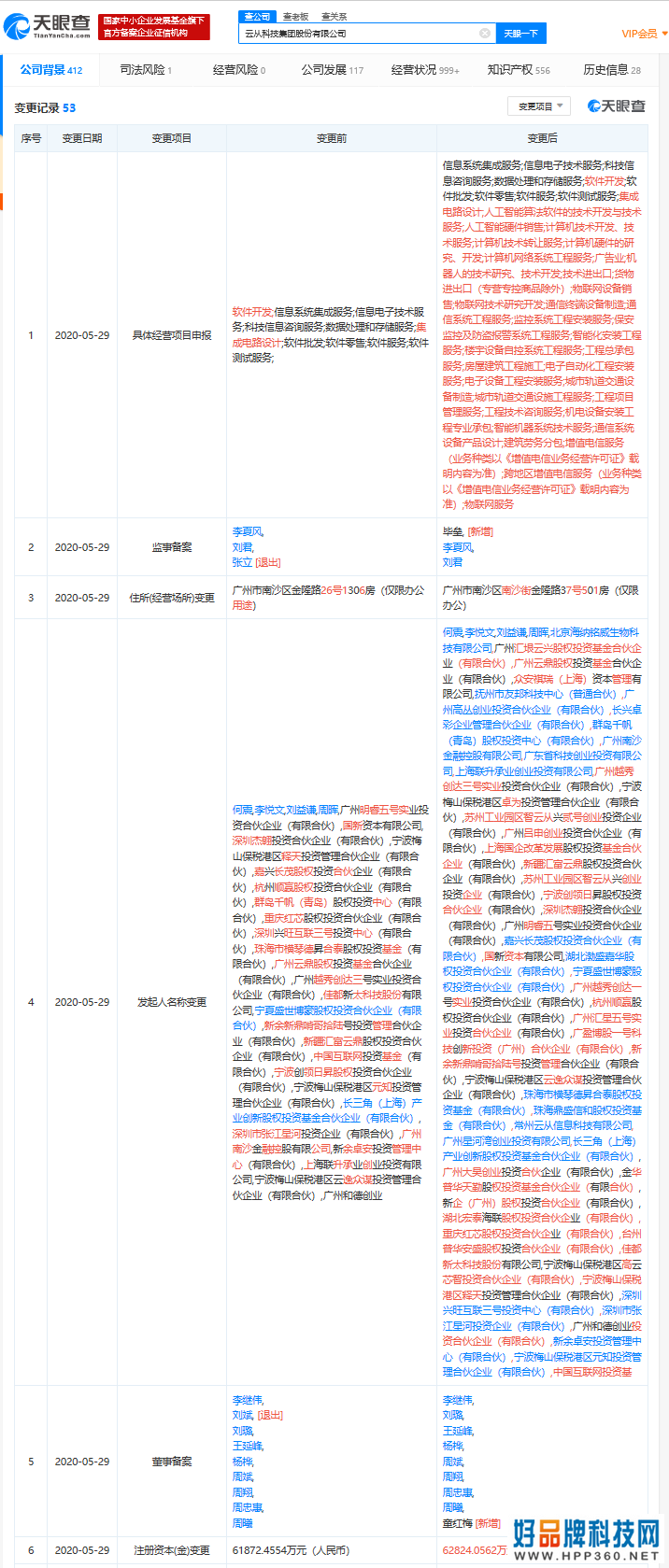Select 具体经营项目申报 change item cell
The image size is (669, 1568).
pyautogui.click(x=172, y=335)
